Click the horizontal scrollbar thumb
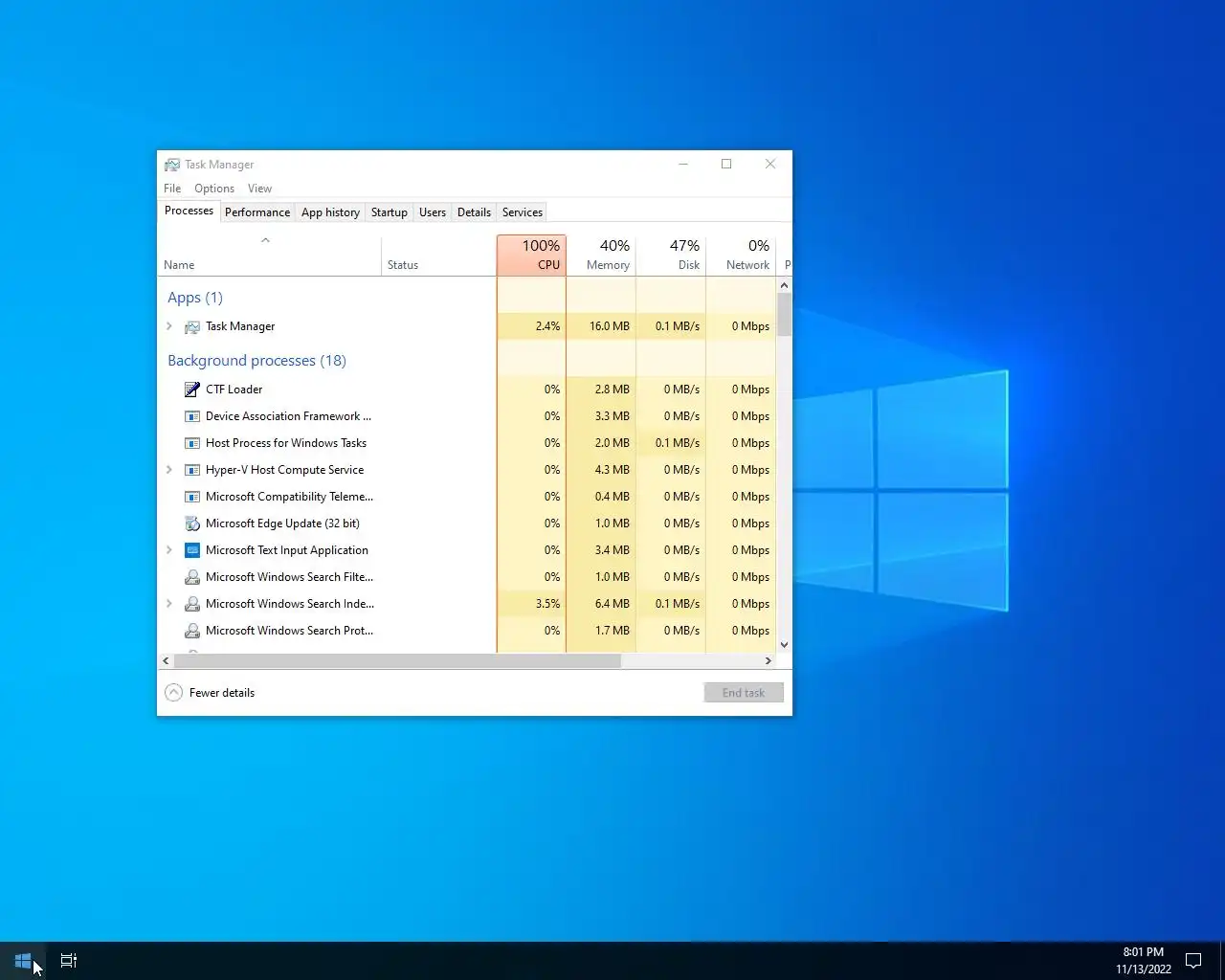Screen dimensions: 1225x980 [397, 661]
